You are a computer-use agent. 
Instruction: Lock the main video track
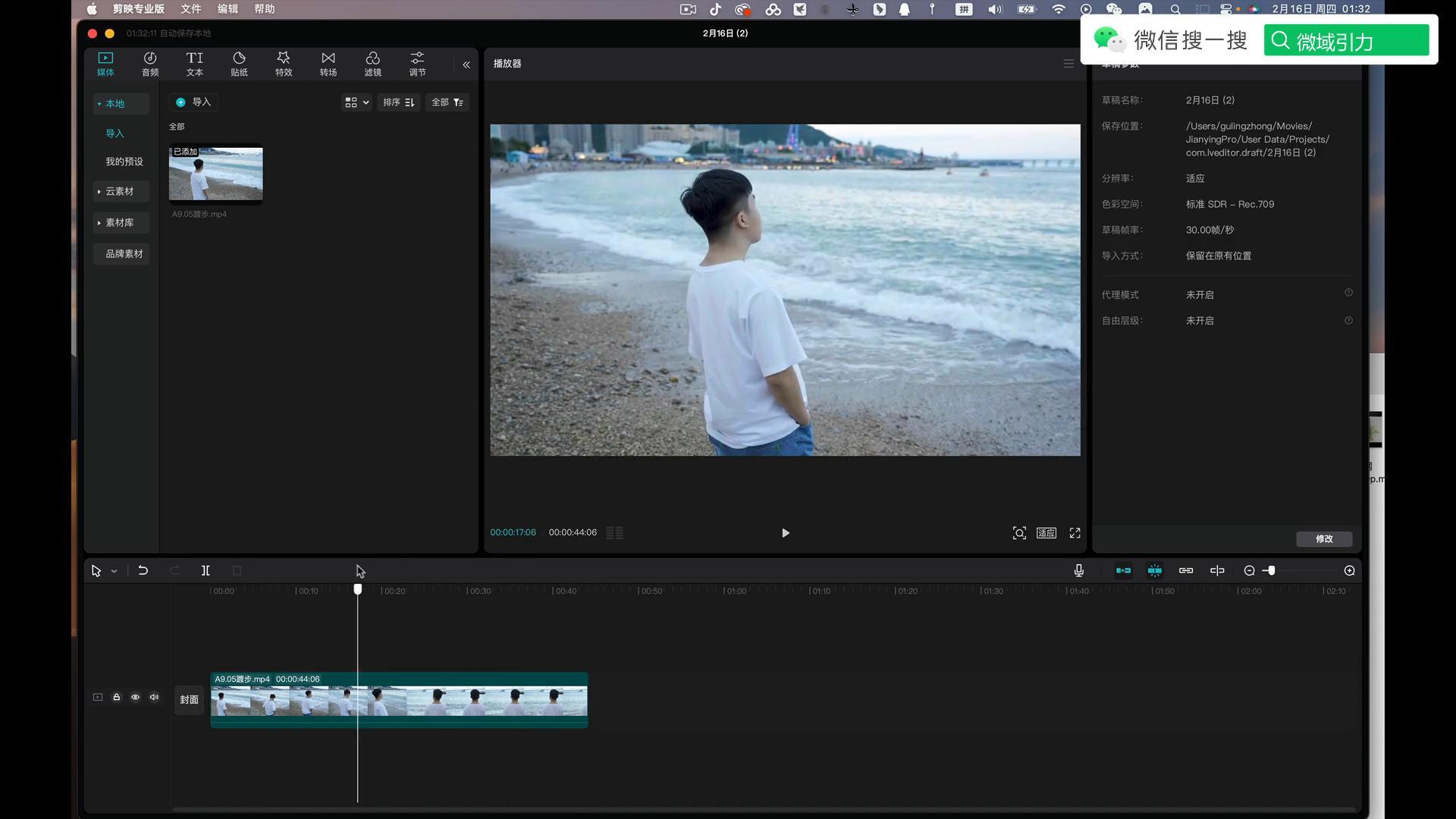tap(117, 697)
